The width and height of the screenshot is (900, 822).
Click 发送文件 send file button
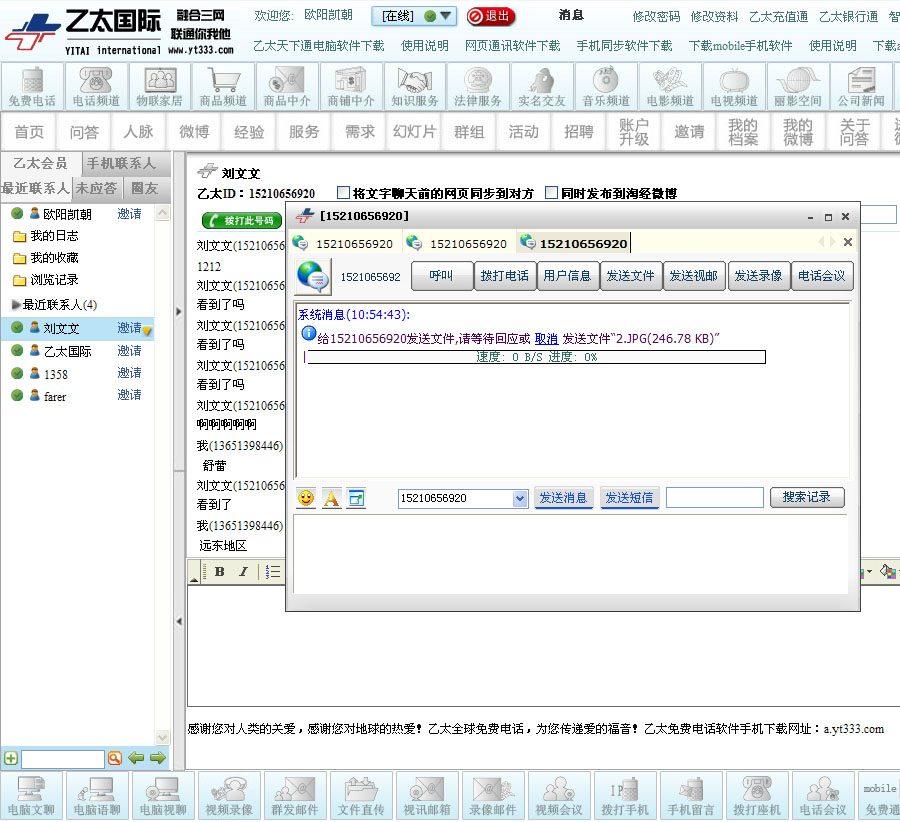[630, 276]
